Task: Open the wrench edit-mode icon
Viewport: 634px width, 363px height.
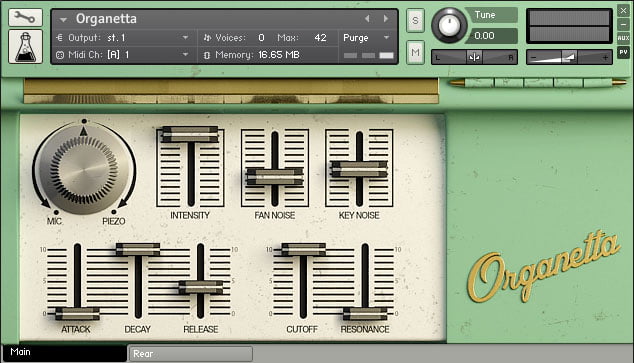Action: pos(25,17)
